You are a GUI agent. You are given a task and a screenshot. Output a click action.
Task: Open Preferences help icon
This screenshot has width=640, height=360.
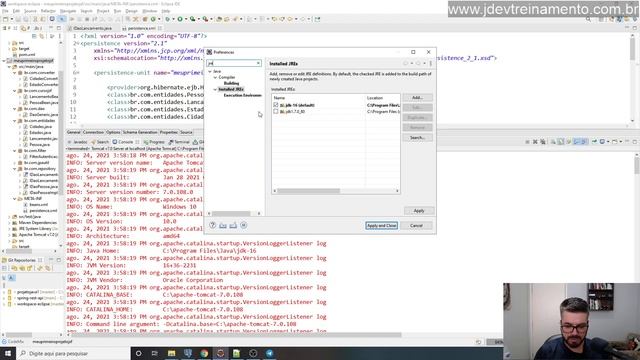213,225
